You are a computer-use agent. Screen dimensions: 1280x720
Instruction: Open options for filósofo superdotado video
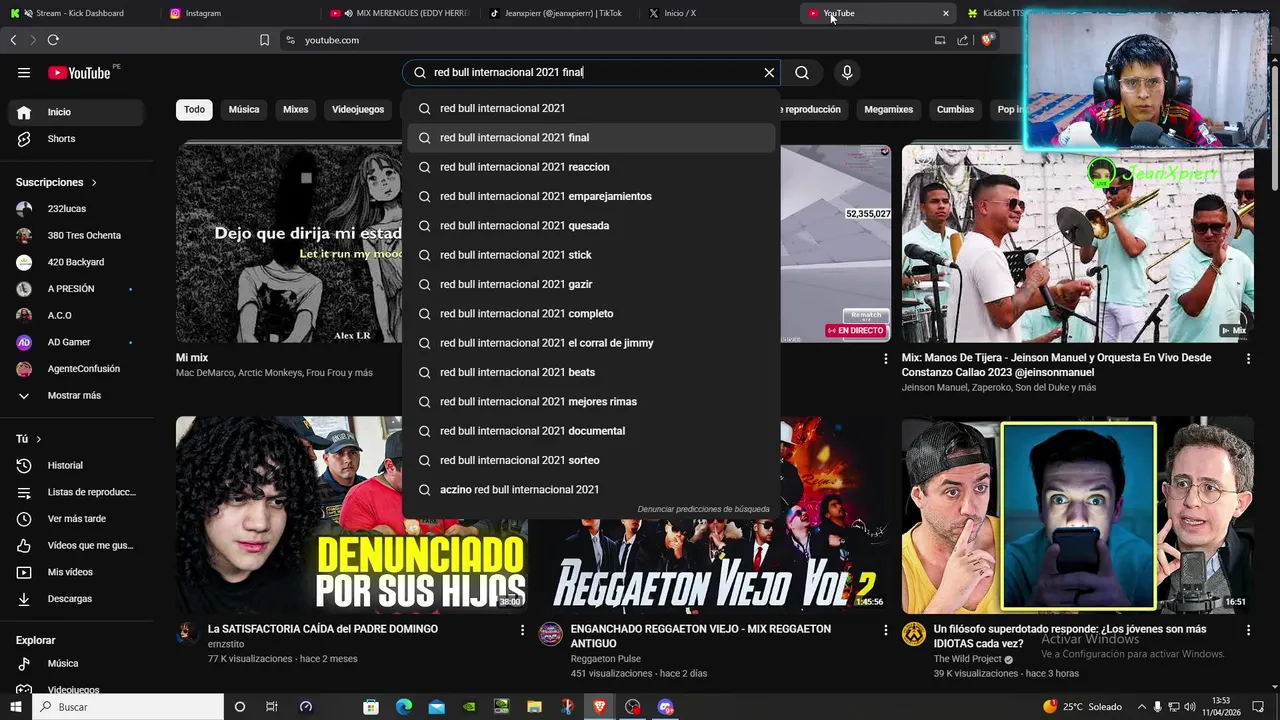(x=1248, y=630)
